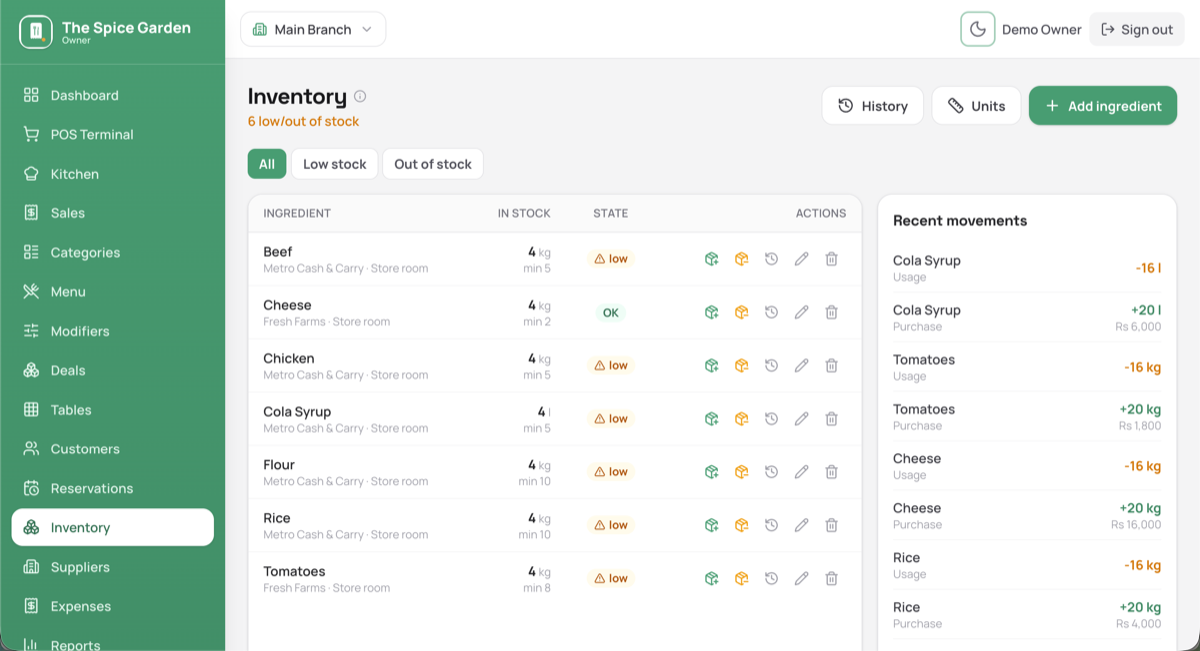Remove stock from Beef
This screenshot has height=651, width=1200.
pyautogui.click(x=741, y=259)
